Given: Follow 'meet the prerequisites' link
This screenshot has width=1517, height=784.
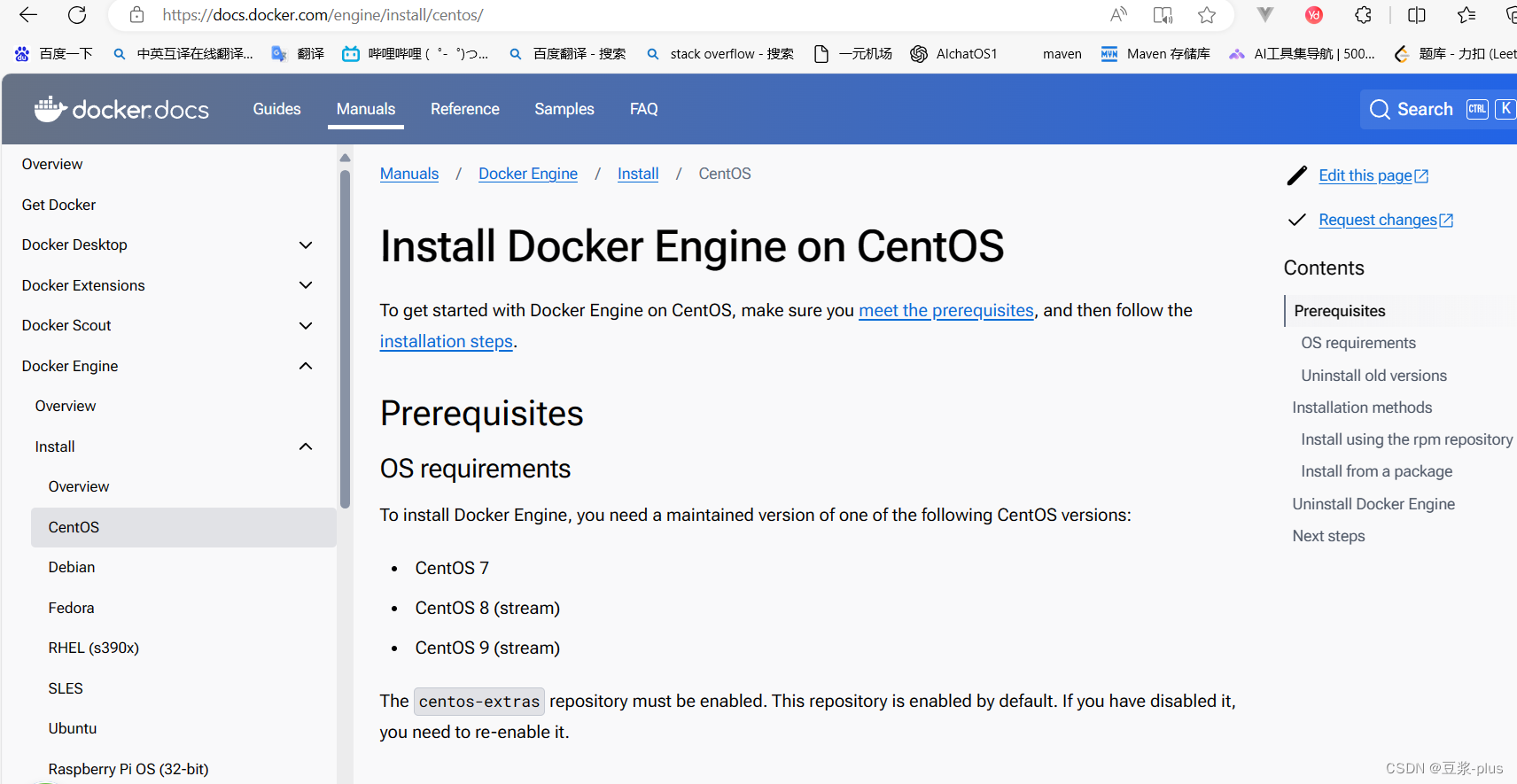Looking at the screenshot, I should [x=946, y=310].
